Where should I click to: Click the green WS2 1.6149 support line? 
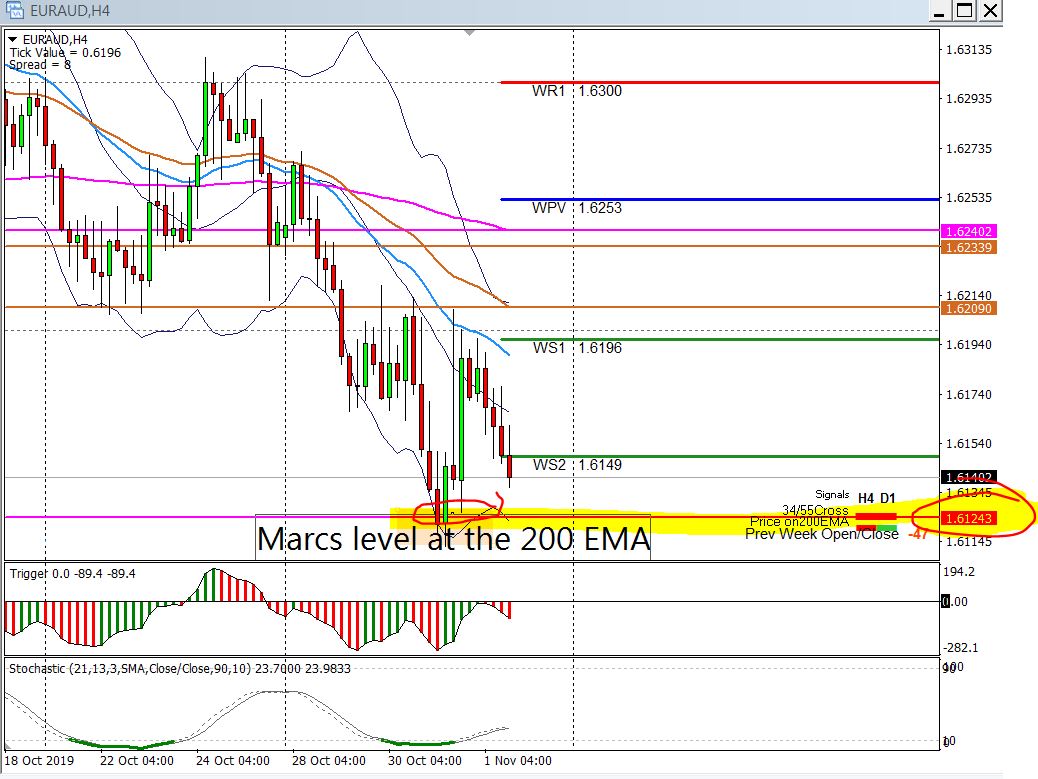pyautogui.click(x=720, y=456)
